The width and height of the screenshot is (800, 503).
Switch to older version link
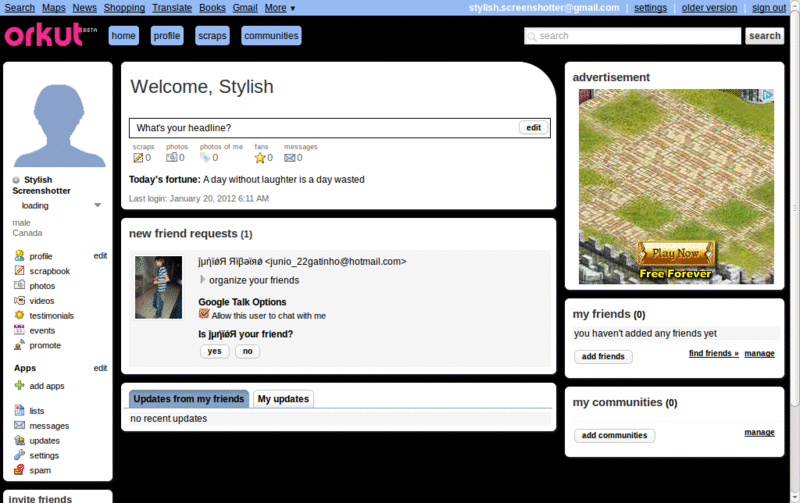coord(709,8)
